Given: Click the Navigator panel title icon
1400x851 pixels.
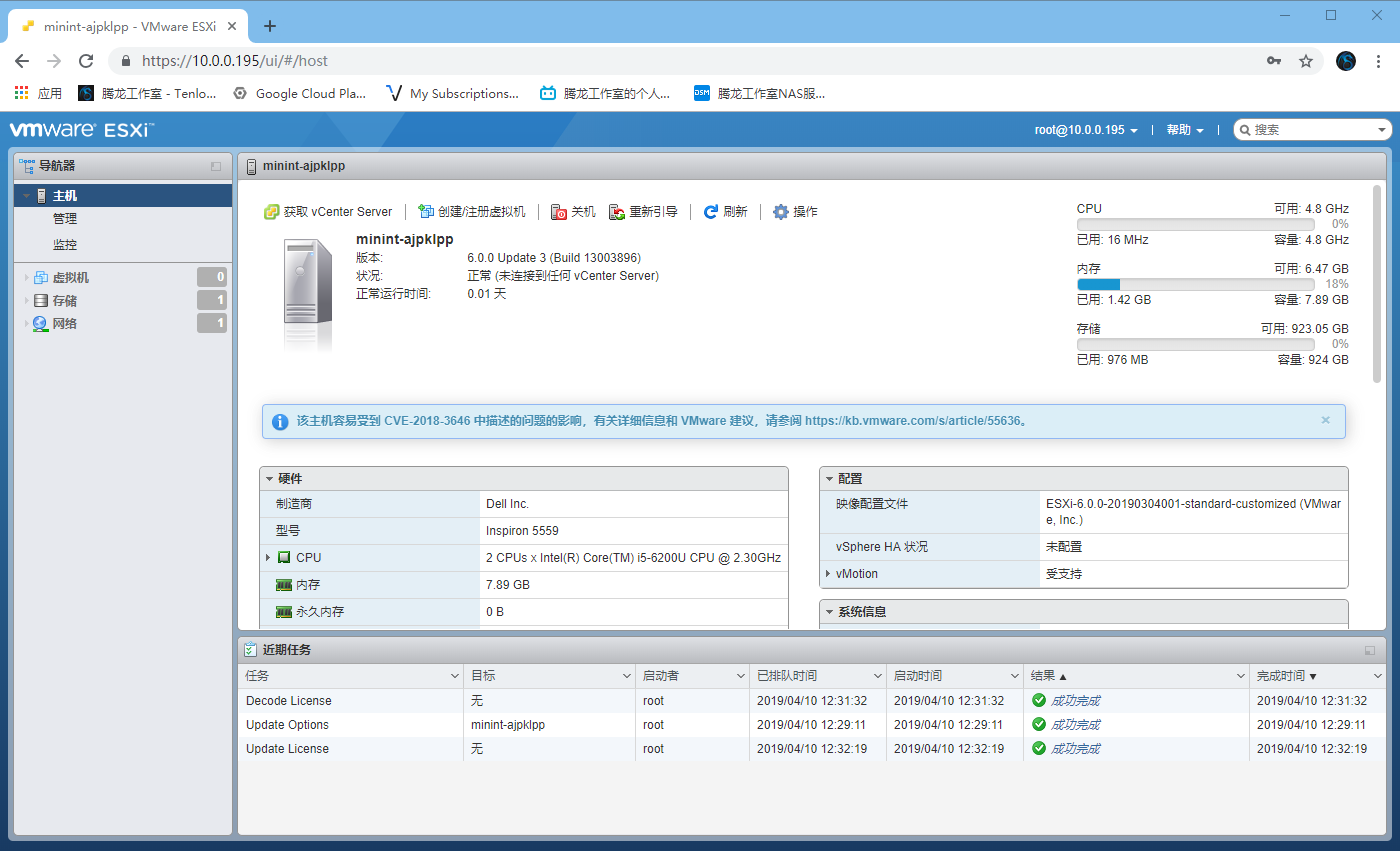Looking at the screenshot, I should point(27,166).
